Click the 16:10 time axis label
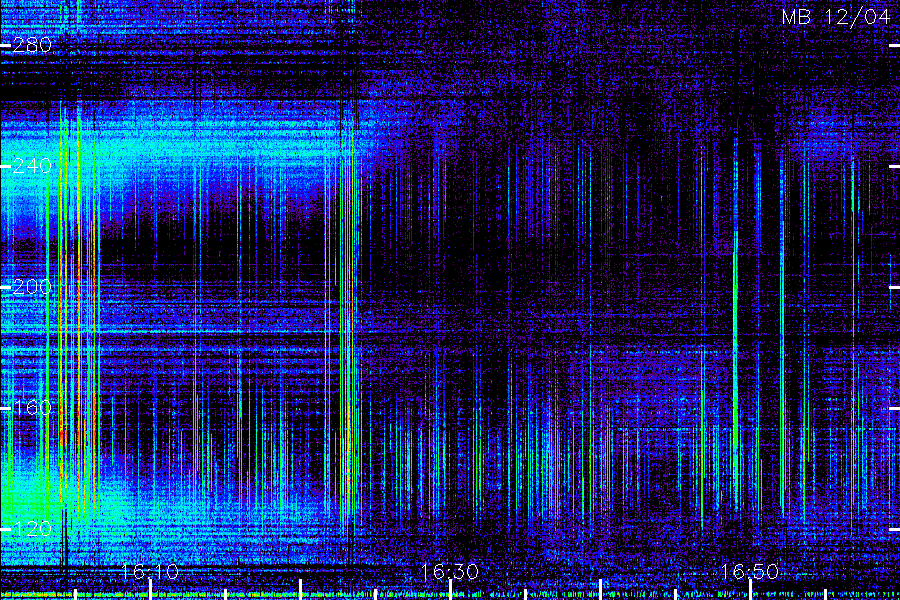Viewport: 900px width, 600px height. pos(150,572)
